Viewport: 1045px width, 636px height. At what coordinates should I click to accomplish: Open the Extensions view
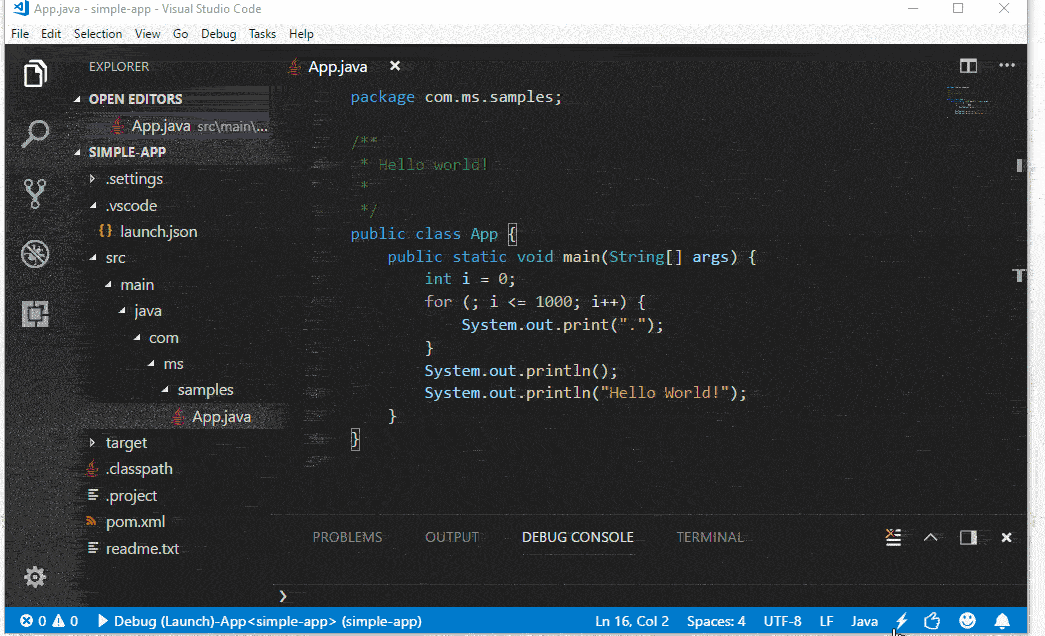[x=35, y=314]
